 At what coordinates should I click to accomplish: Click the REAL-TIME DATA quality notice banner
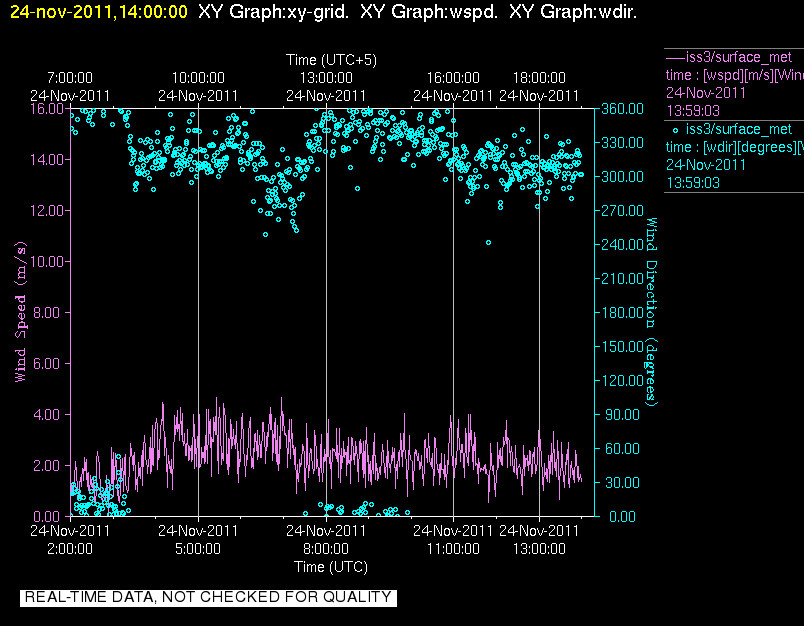(208, 597)
